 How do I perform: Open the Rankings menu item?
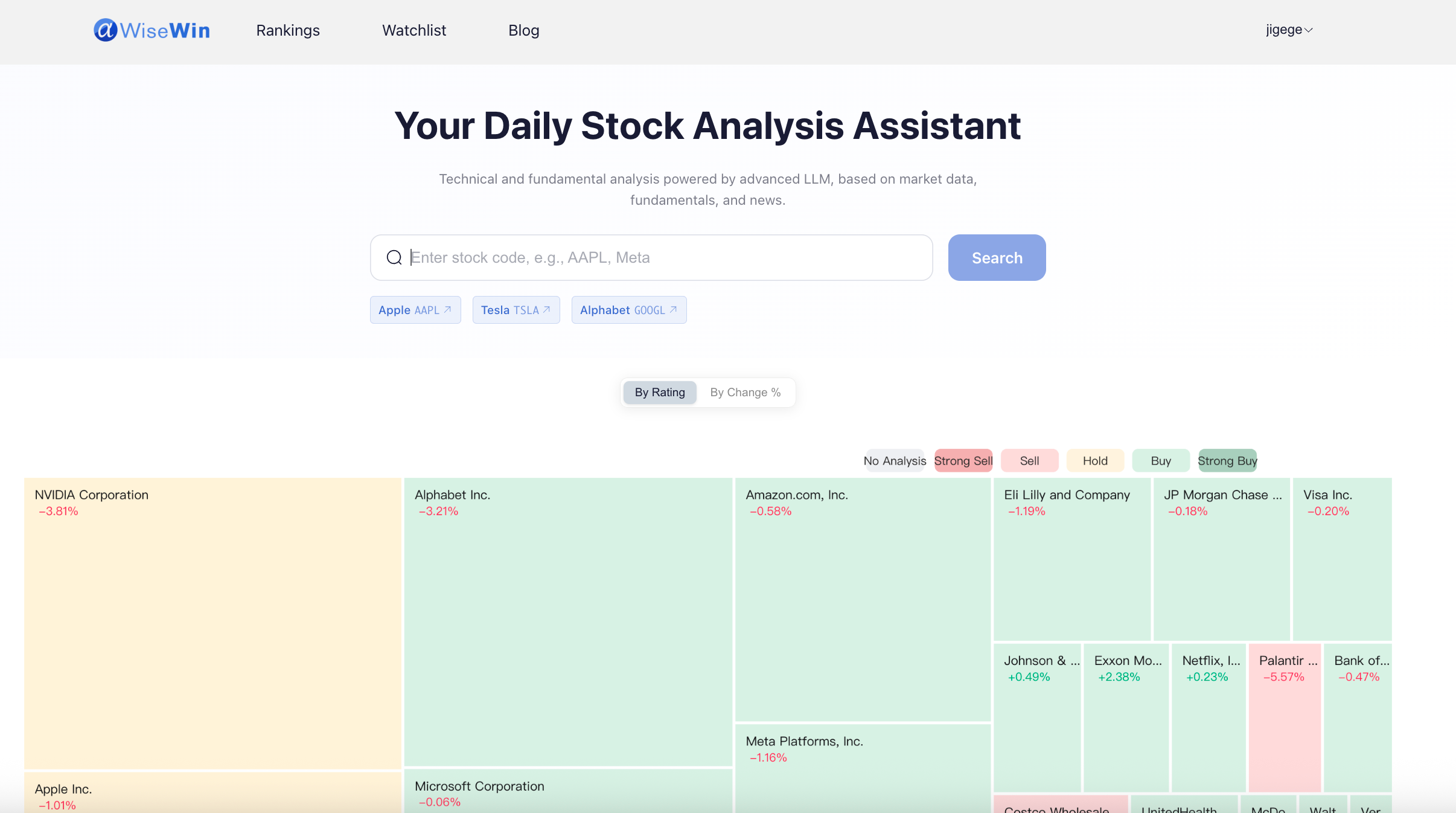pyautogui.click(x=288, y=30)
